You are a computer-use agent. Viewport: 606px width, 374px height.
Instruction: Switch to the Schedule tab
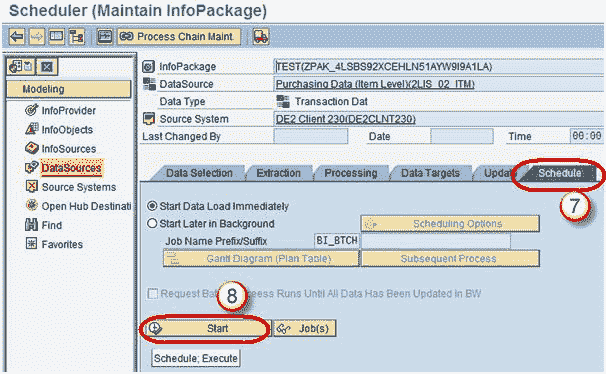pos(559,173)
